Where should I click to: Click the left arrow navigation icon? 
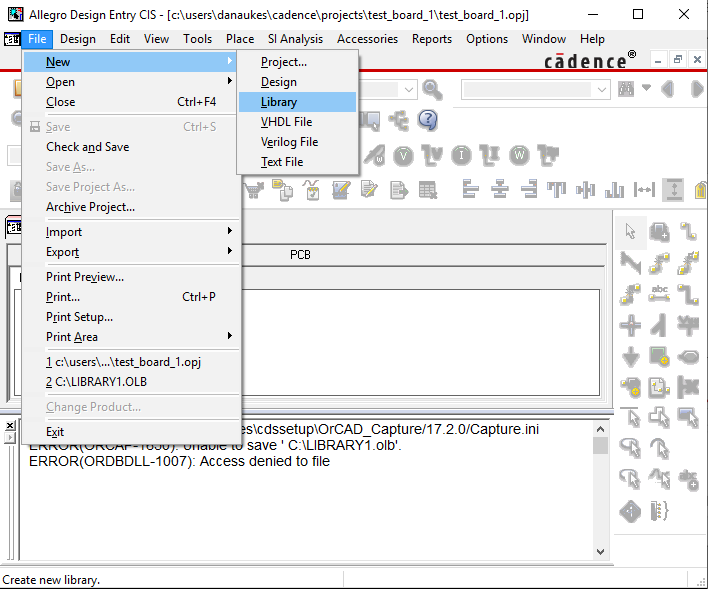[x=667, y=89]
